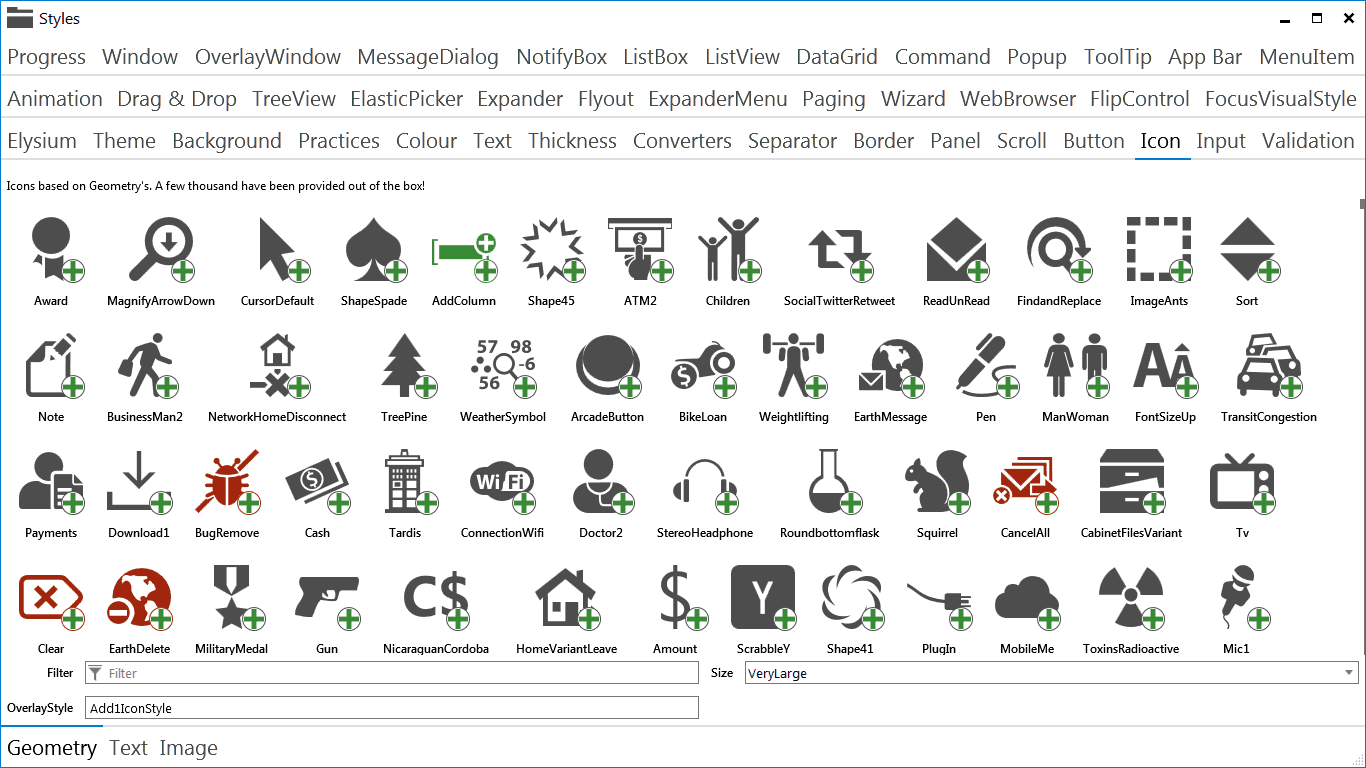
Task: Edit the OverlayStyle field containing Add1IconStyle
Action: tap(390, 707)
